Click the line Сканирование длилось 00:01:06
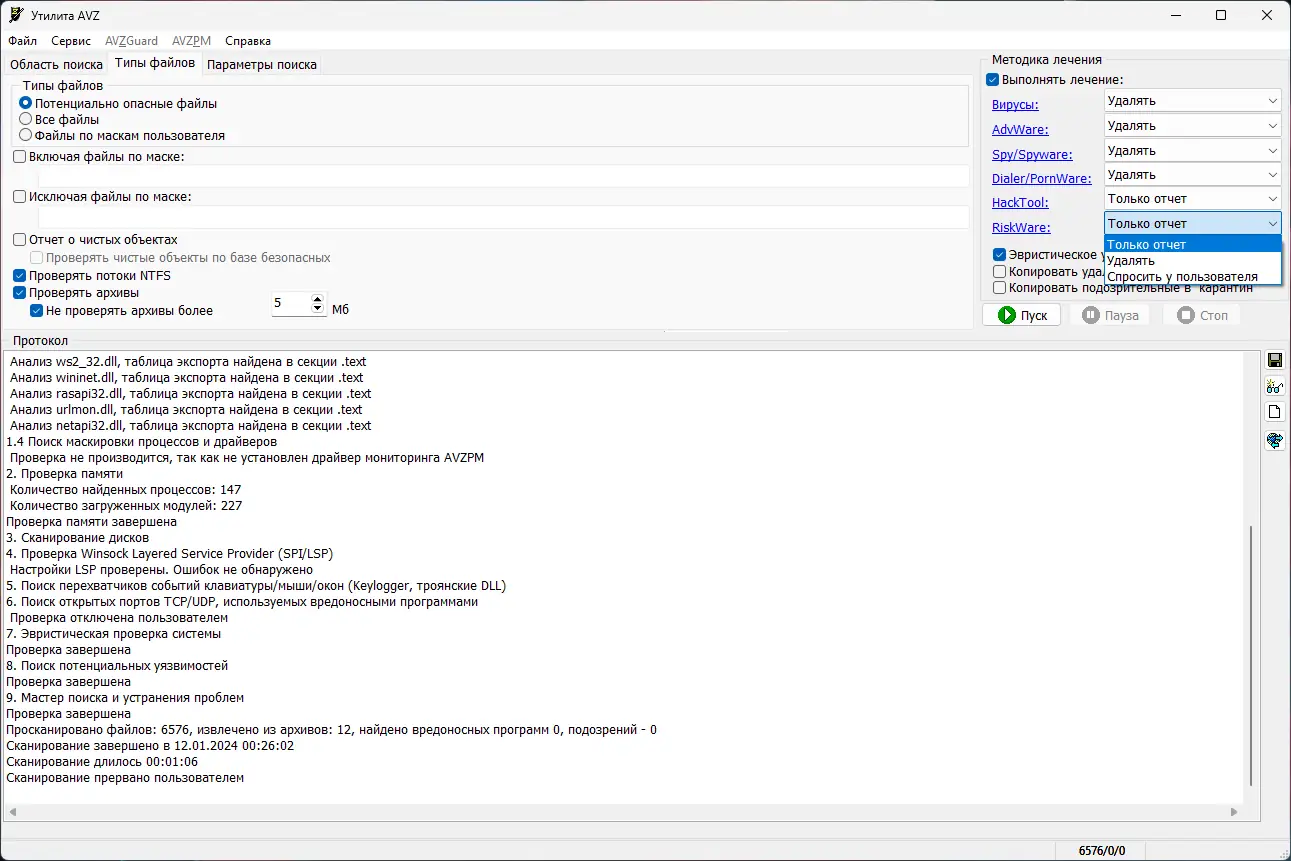The image size is (1291, 861). pos(102,762)
